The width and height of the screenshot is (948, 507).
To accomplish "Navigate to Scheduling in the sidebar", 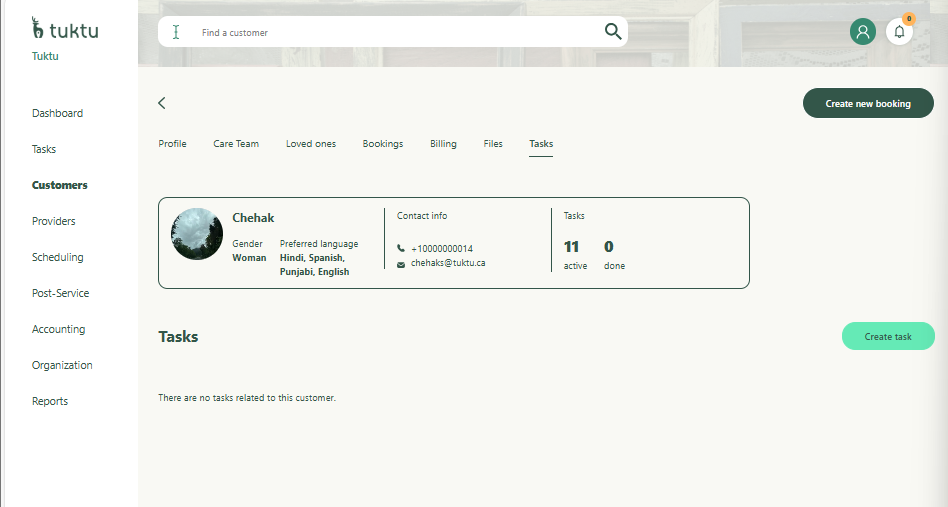I will click(x=57, y=257).
